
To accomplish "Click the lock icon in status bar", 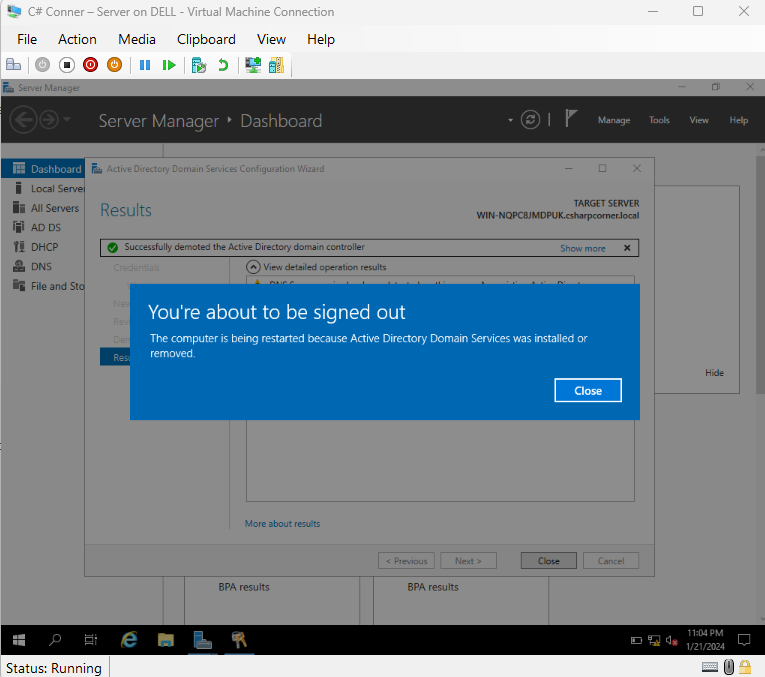I will click(745, 667).
